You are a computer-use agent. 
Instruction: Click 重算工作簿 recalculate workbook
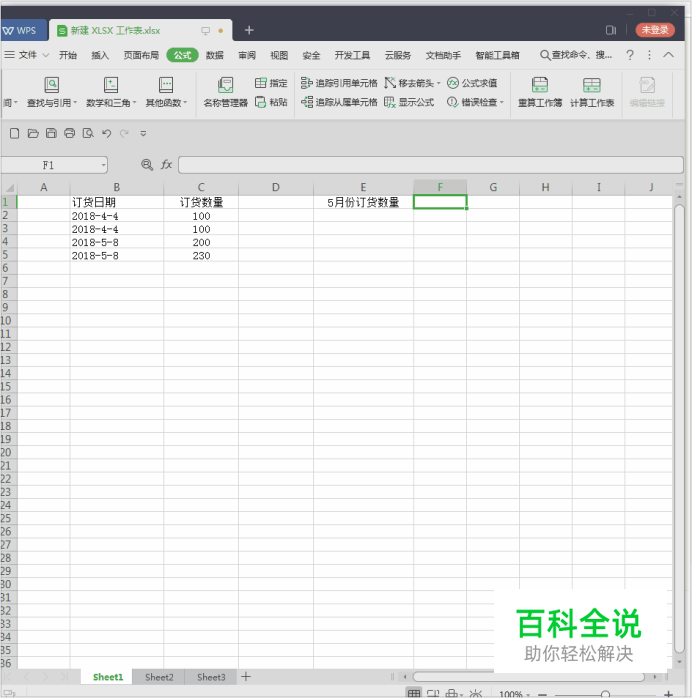tap(539, 93)
